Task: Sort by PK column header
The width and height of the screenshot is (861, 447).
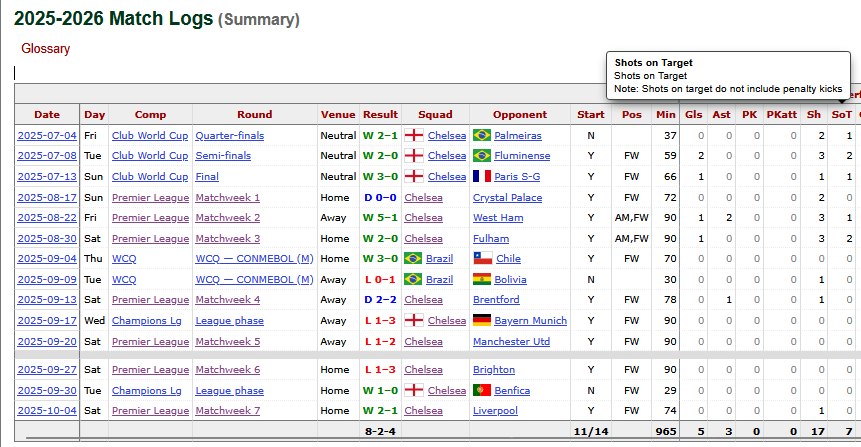Action: (750, 114)
